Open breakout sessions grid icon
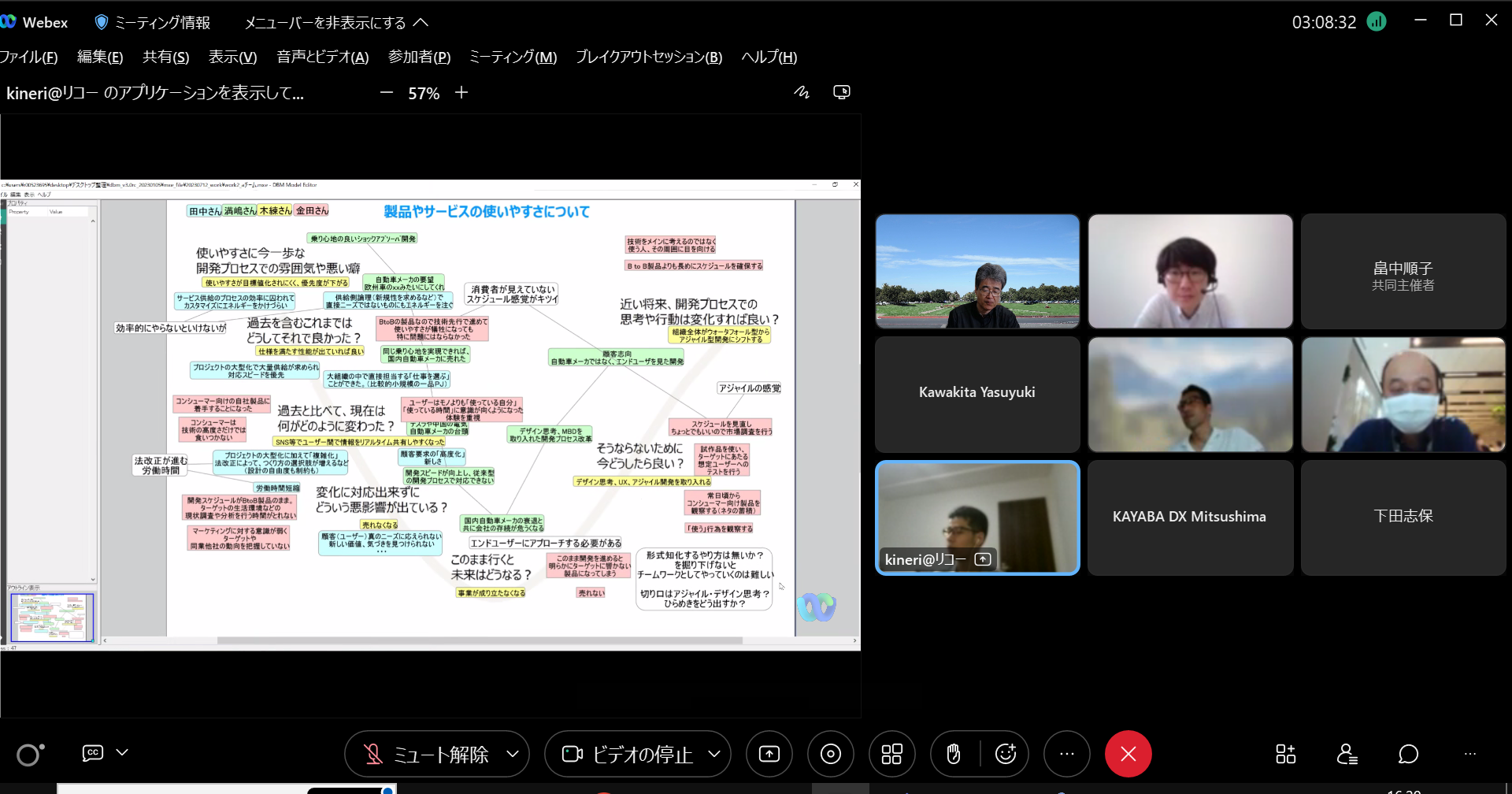 [891, 754]
